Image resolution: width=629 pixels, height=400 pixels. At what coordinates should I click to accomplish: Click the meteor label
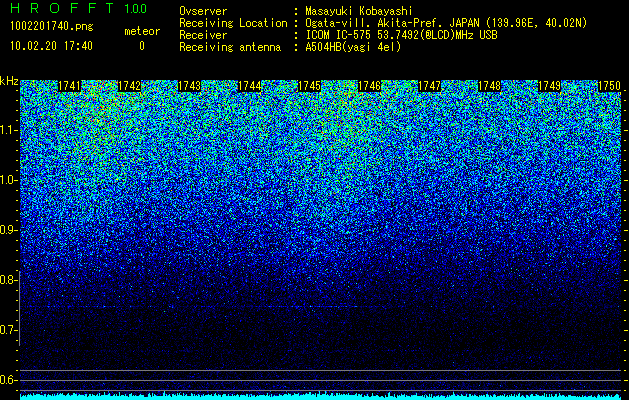point(142,31)
